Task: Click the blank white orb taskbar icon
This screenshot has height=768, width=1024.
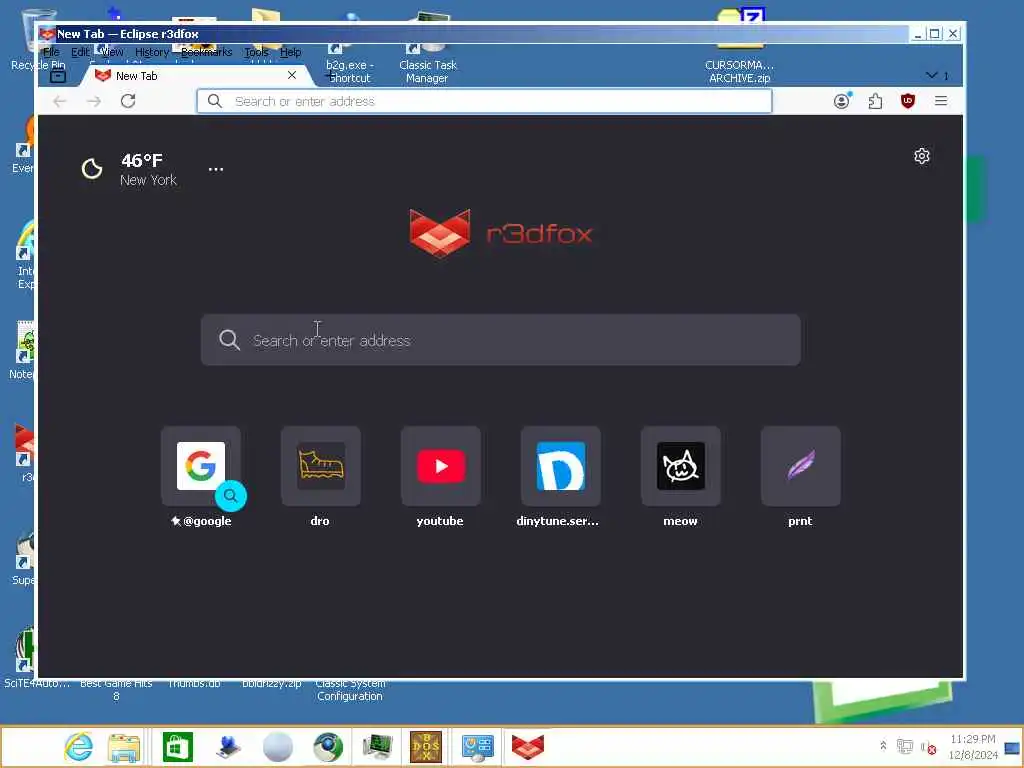Action: tap(278, 747)
